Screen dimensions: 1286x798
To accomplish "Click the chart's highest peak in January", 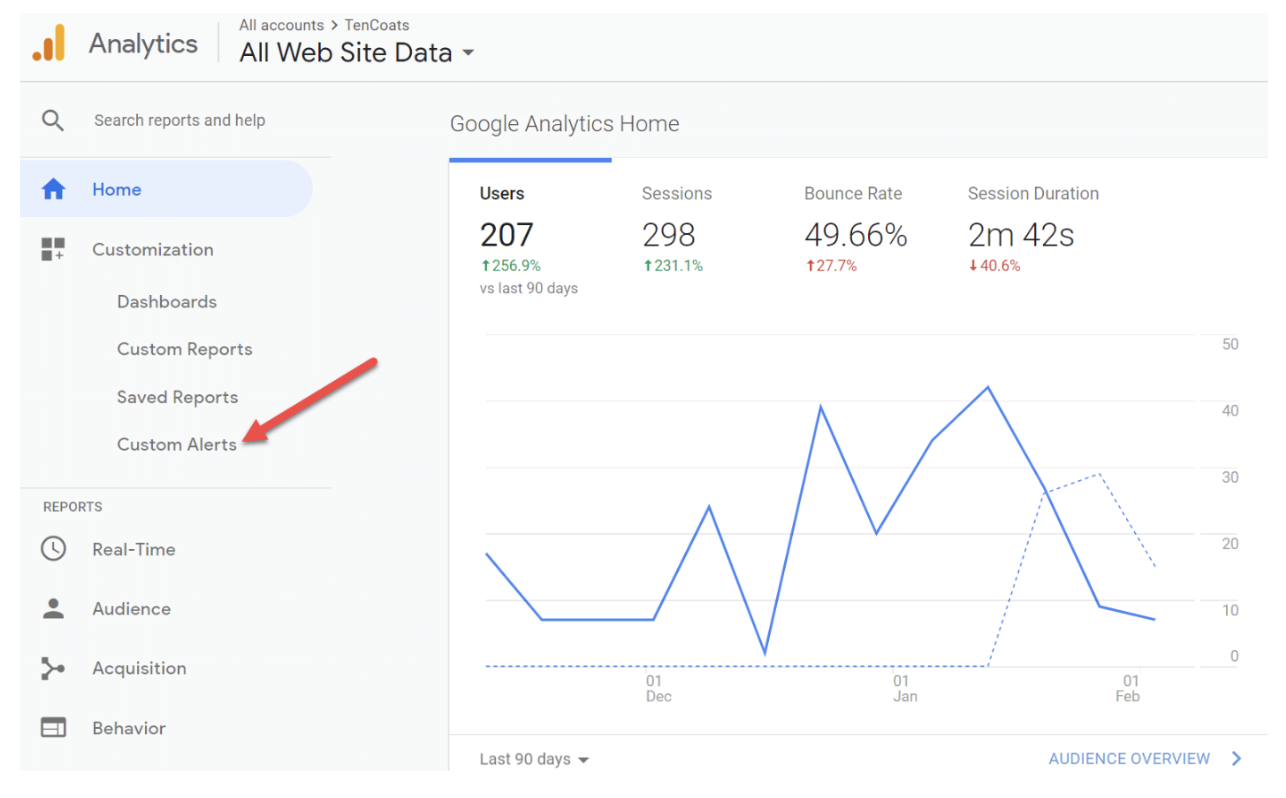I will (988, 387).
